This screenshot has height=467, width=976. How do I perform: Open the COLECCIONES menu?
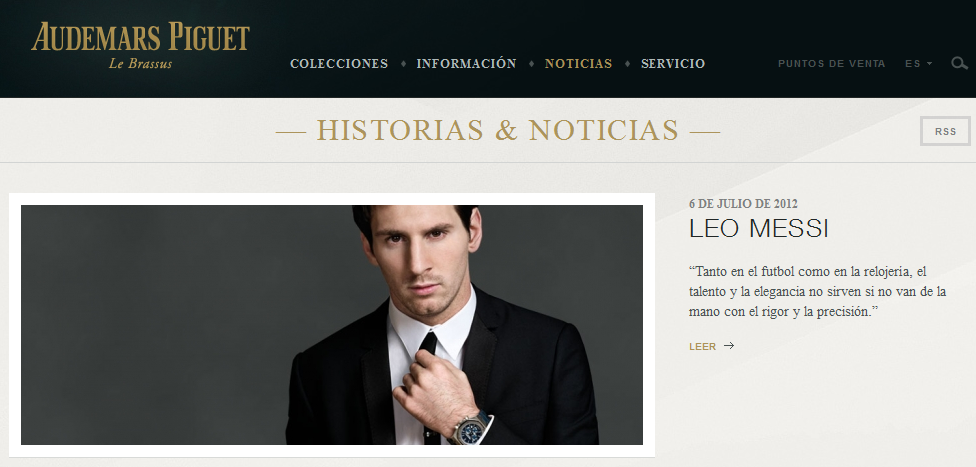click(x=339, y=64)
